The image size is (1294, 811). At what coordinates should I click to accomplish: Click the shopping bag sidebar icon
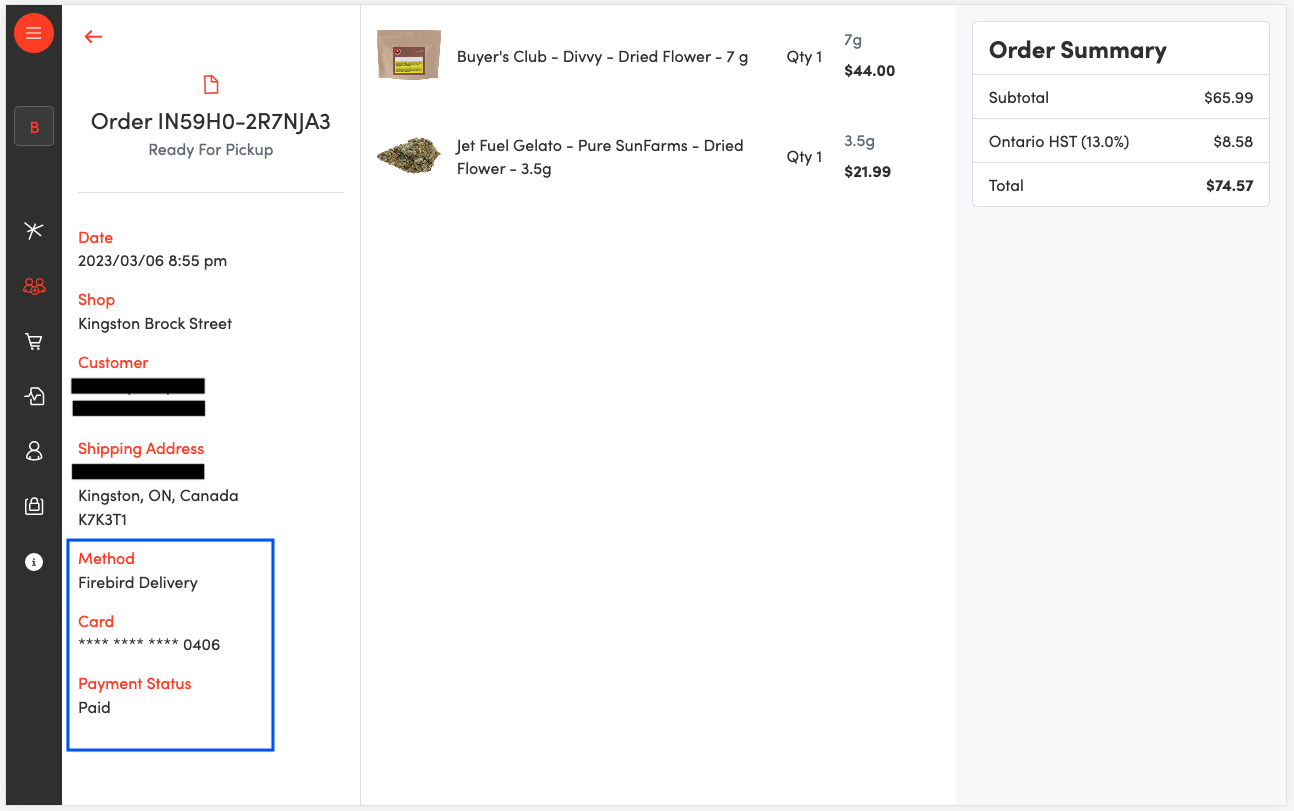(x=34, y=506)
